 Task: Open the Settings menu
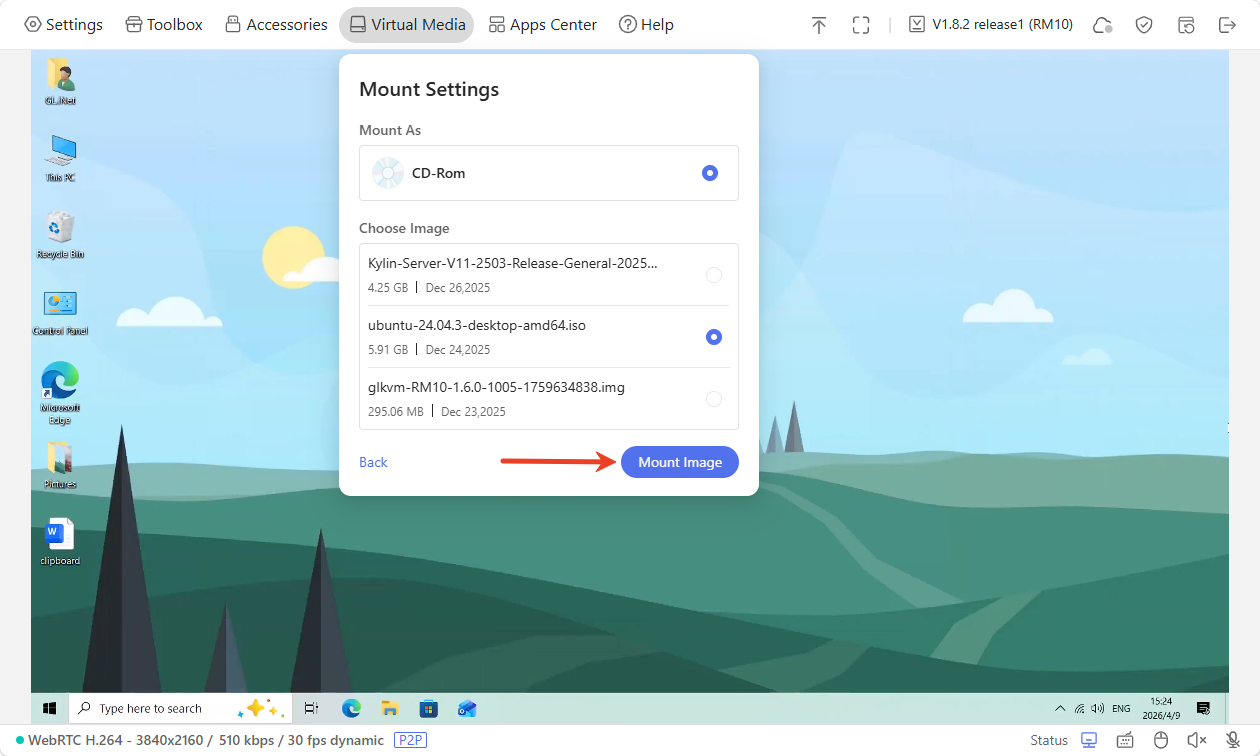tap(63, 25)
